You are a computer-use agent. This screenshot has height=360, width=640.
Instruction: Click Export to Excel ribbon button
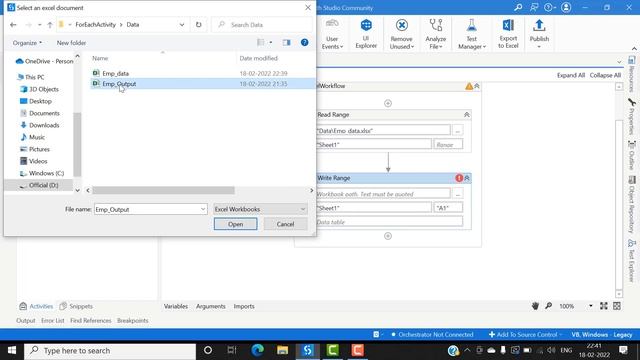pyautogui.click(x=508, y=34)
